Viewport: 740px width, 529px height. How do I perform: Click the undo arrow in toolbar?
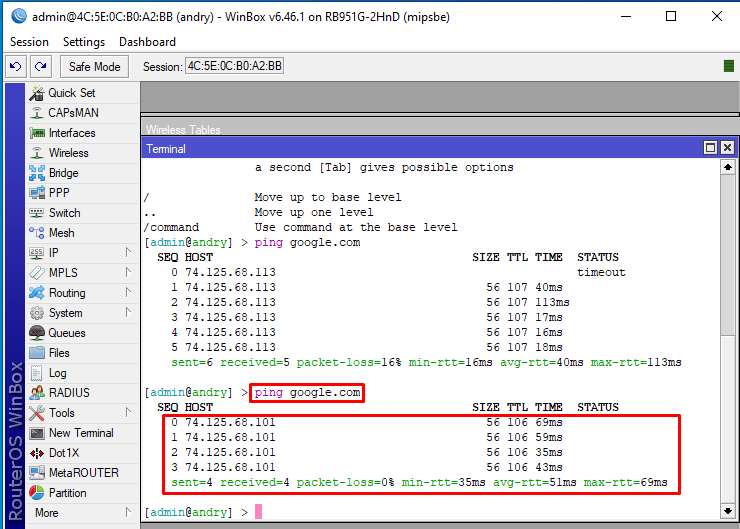(15, 67)
